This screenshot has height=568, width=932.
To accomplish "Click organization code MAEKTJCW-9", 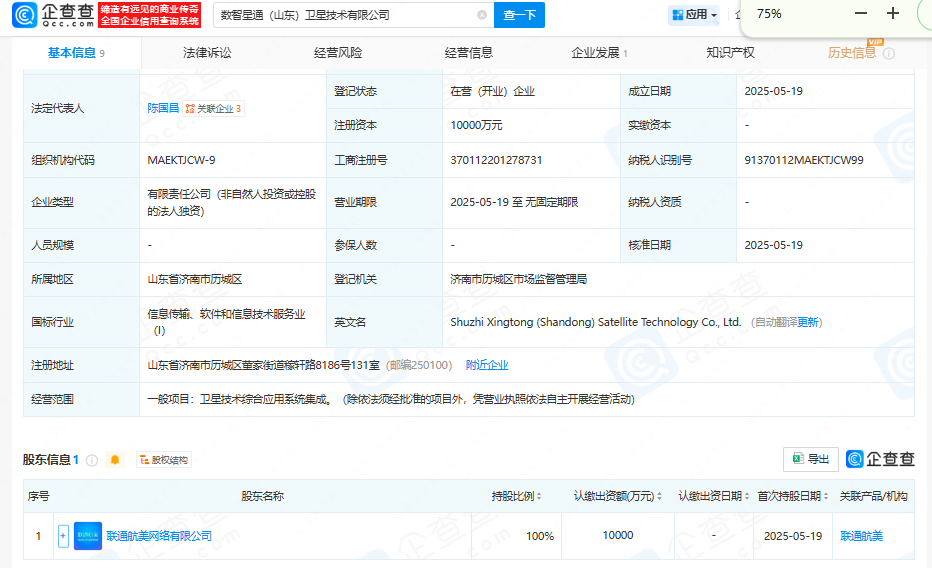I will coord(181,160).
